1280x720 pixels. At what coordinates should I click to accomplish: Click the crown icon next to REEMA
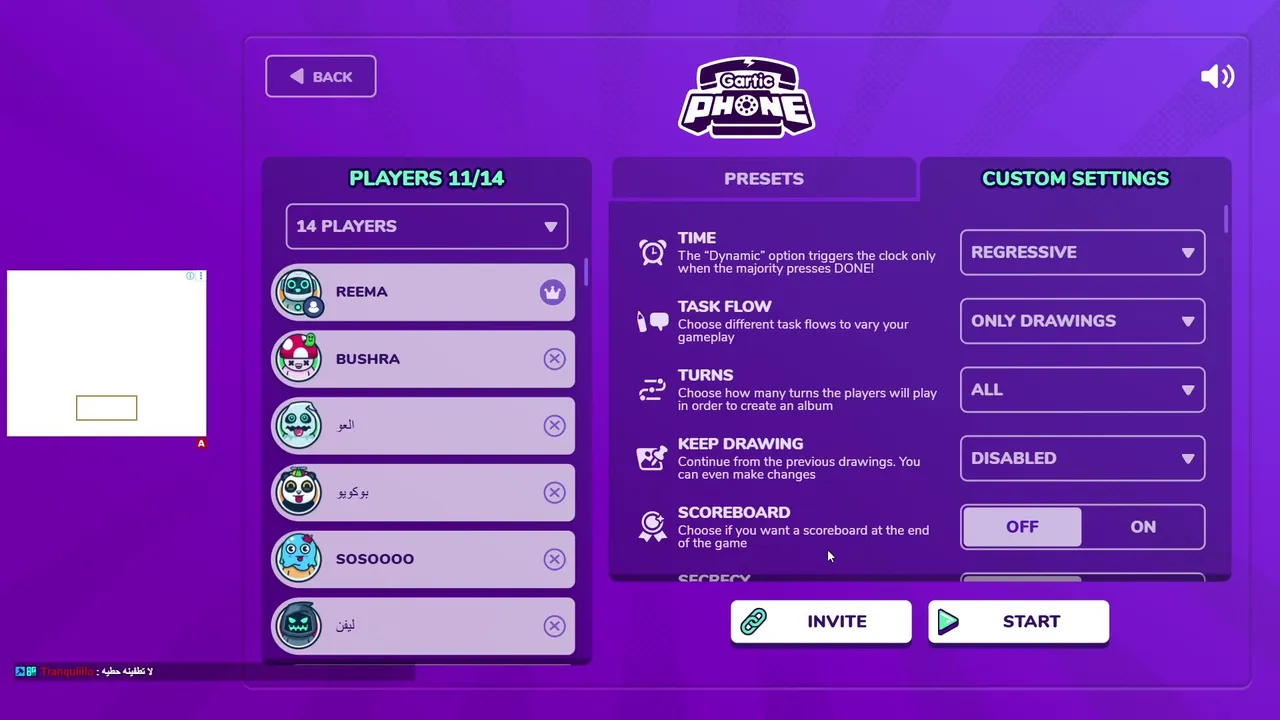(x=552, y=292)
